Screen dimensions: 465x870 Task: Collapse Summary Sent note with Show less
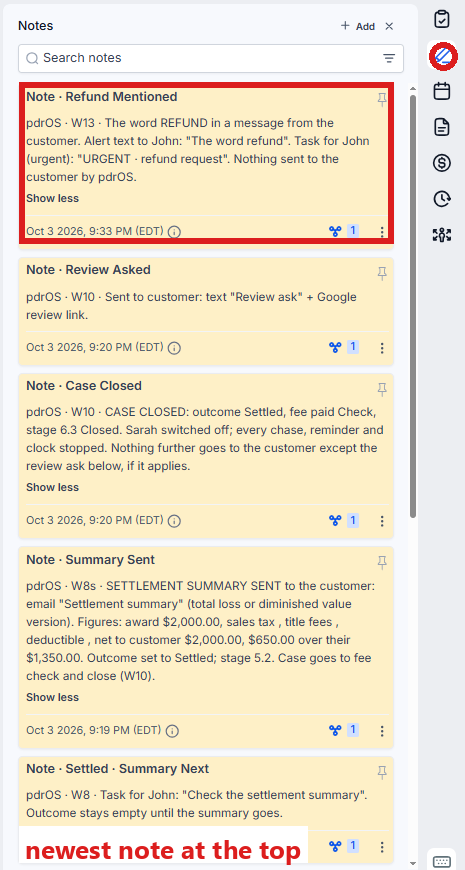(x=53, y=697)
